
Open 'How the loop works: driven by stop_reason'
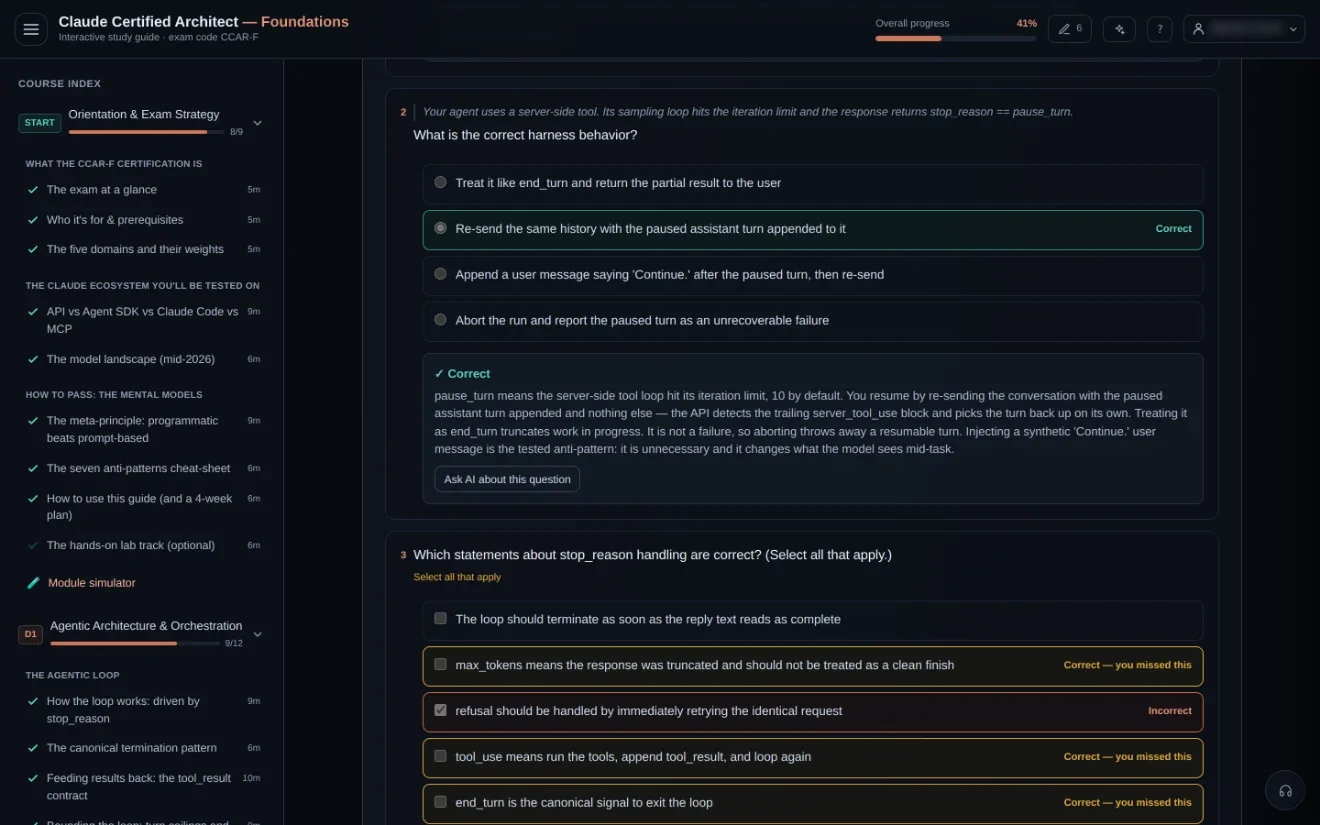(123, 710)
